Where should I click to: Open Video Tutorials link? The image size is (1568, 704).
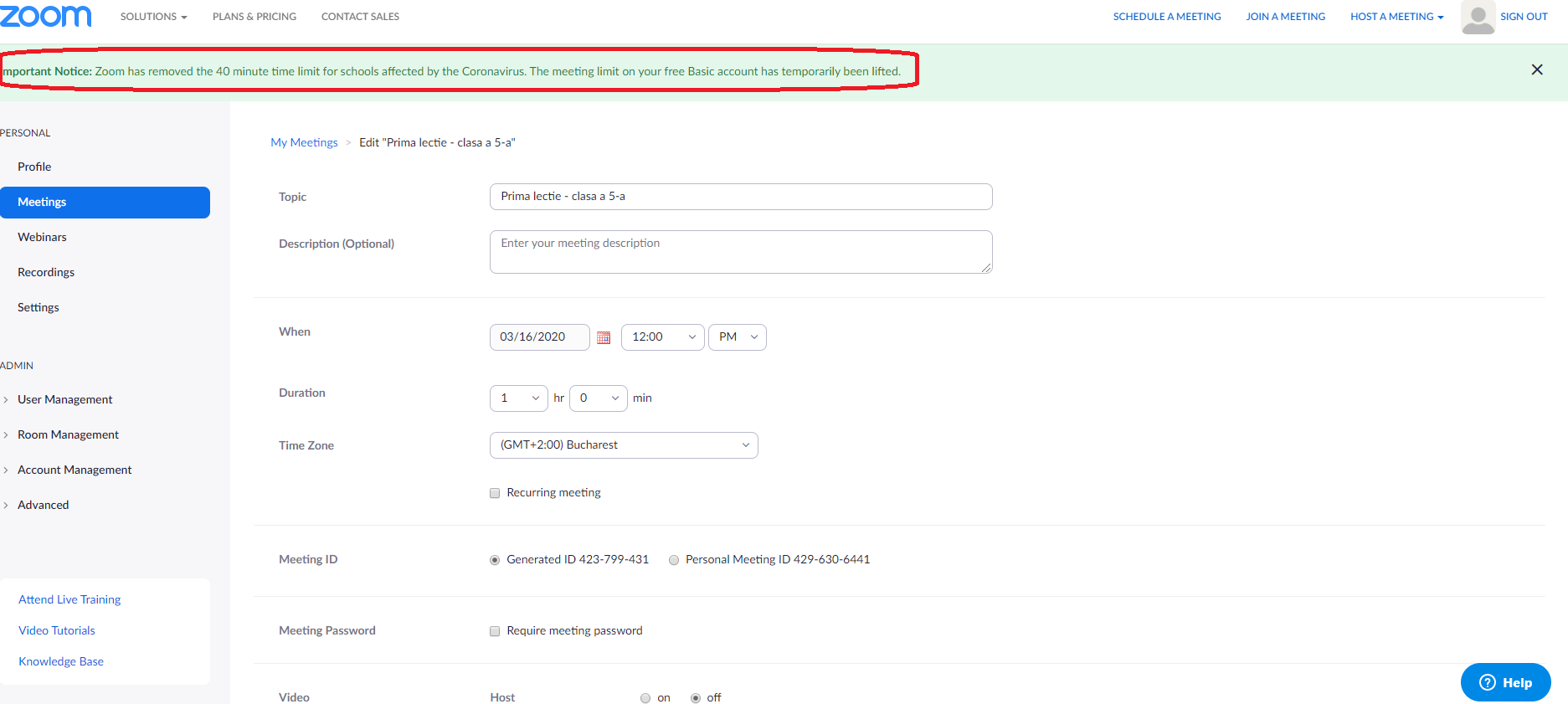(x=57, y=630)
